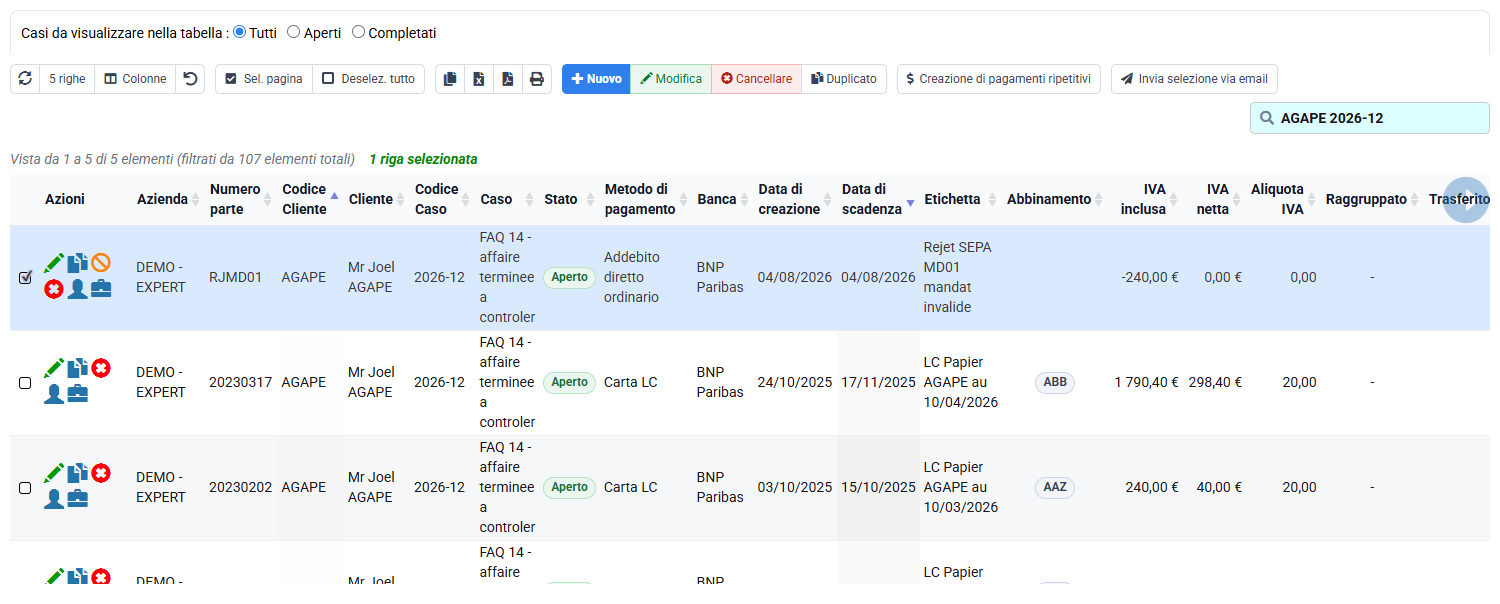Click the ABB matching badge
The image size is (1500, 604).
[x=1055, y=382]
